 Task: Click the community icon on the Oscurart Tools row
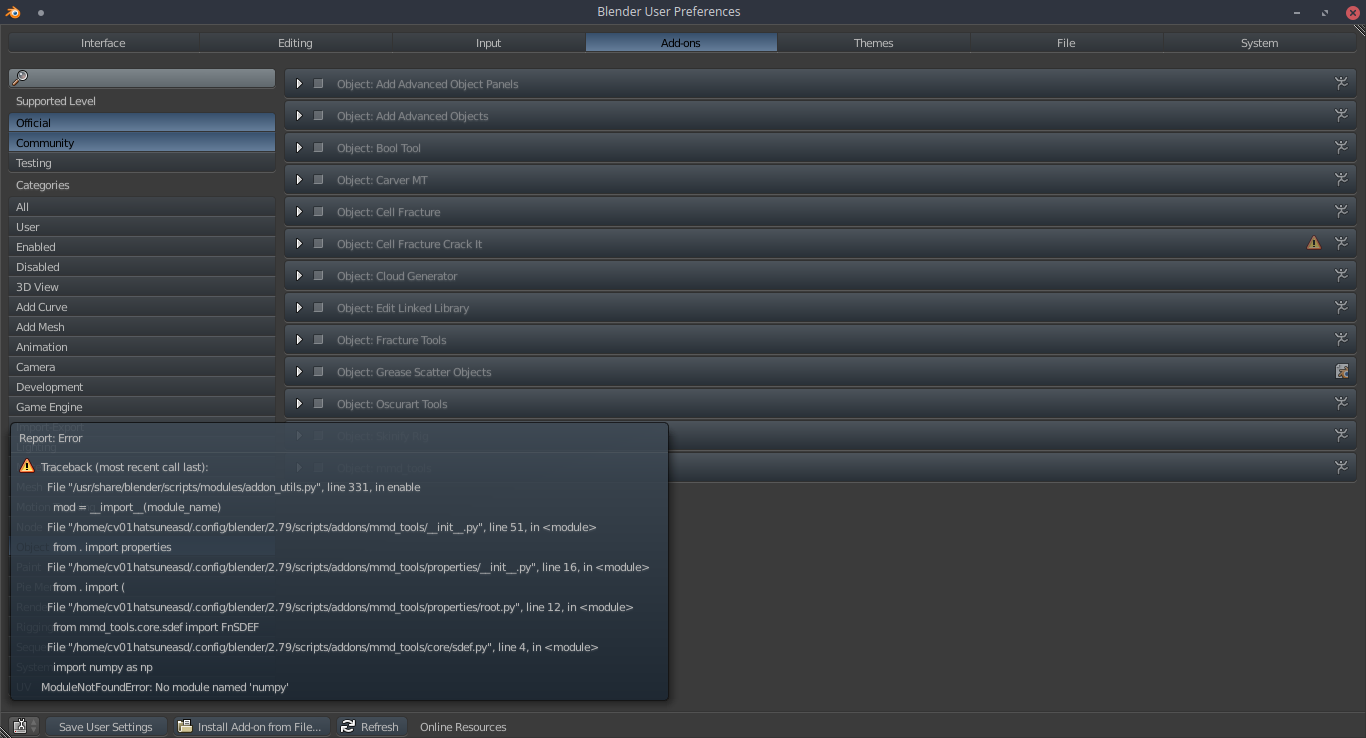tap(1341, 403)
